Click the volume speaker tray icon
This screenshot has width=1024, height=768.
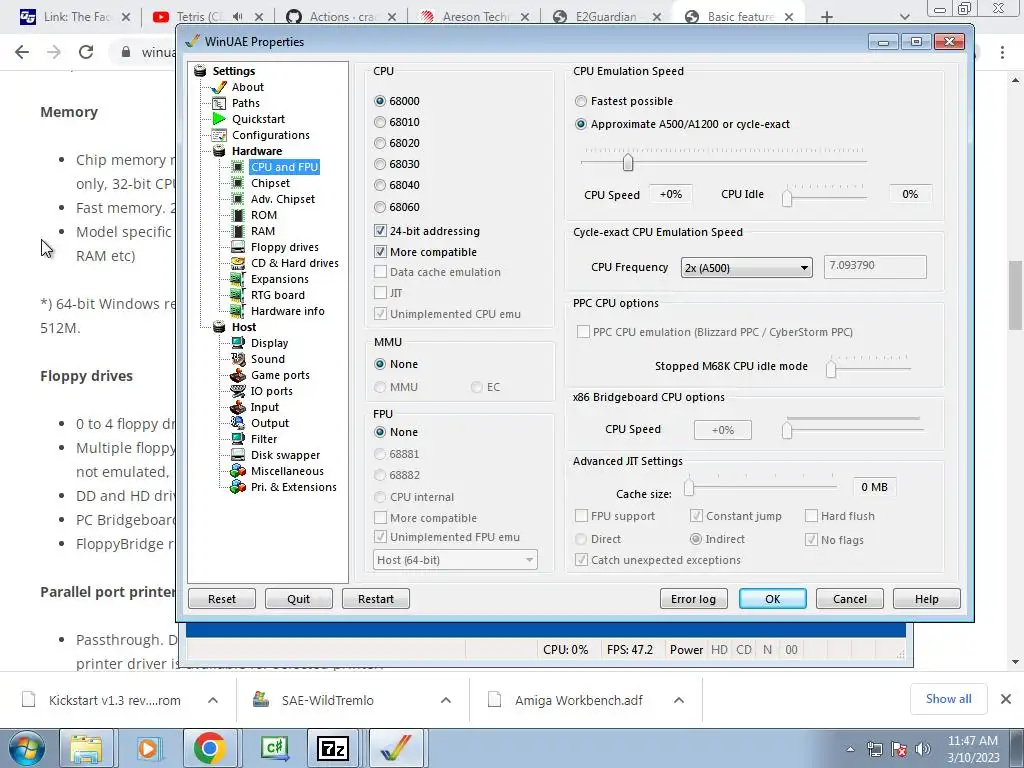[x=923, y=748]
